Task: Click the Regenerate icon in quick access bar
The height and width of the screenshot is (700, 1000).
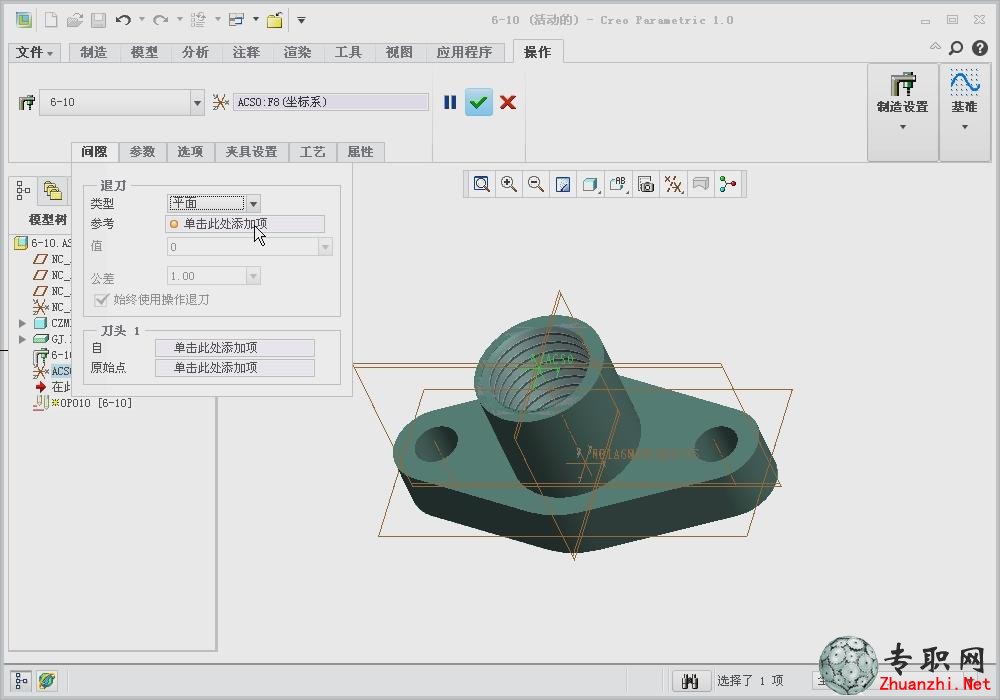Action: pyautogui.click(x=198, y=20)
